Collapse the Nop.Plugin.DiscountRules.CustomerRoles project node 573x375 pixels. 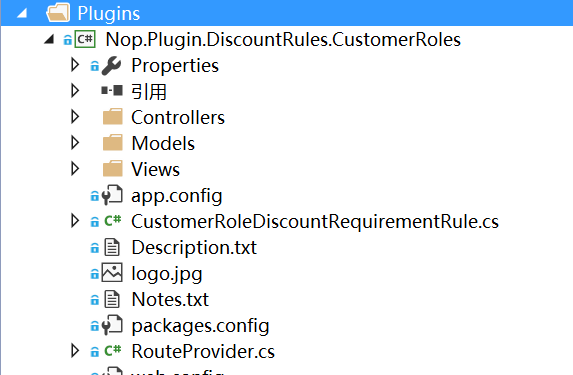49,39
